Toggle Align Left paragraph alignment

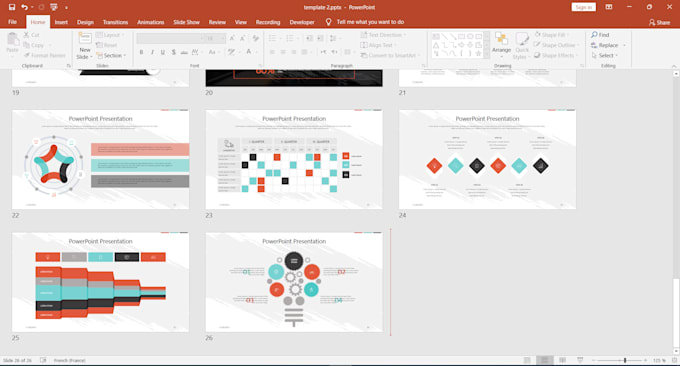272,52
